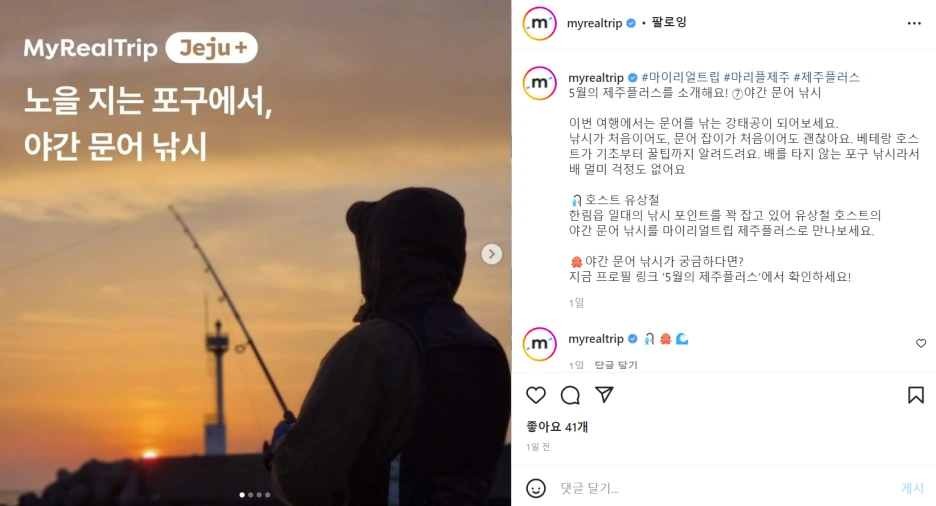Save post with the bookmark icon
The height and width of the screenshot is (506, 936).
tap(916, 395)
